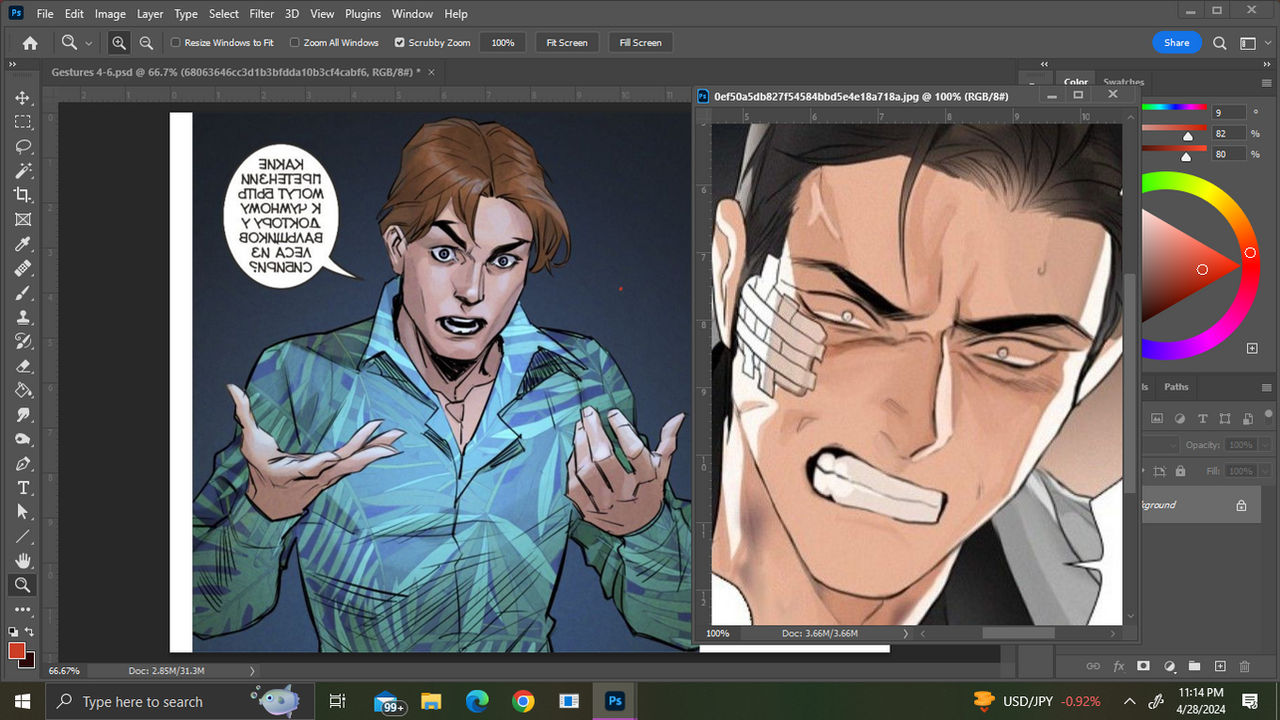Select the Move tool
The height and width of the screenshot is (720, 1280).
point(23,98)
